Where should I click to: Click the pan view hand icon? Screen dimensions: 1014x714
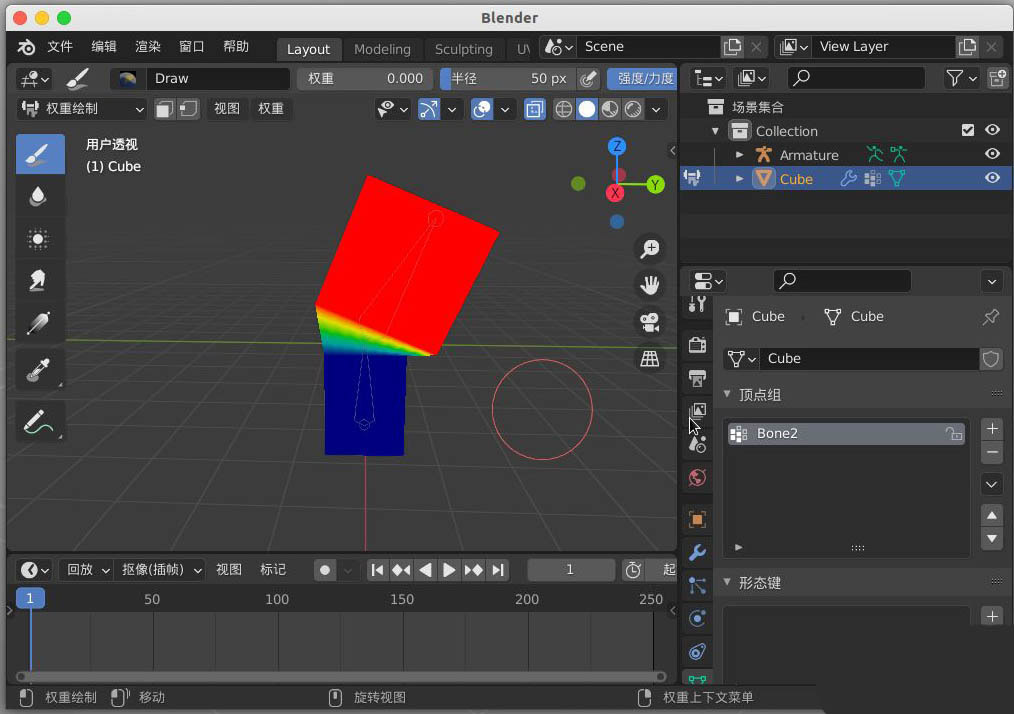point(649,285)
